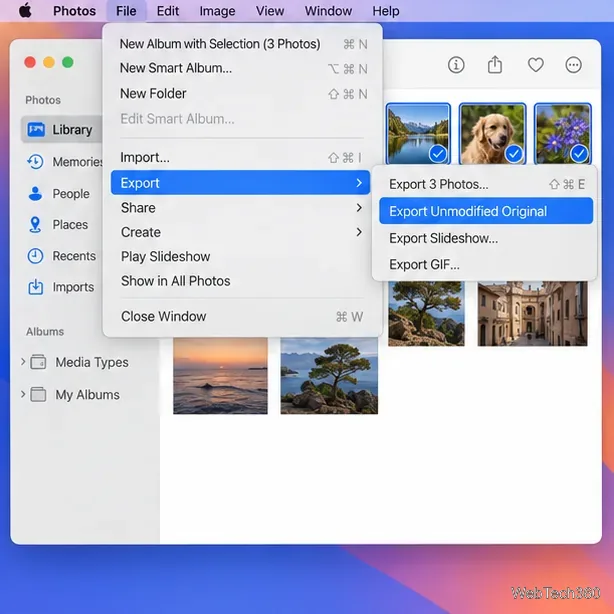Viewport: 614px width, 614px height.
Task: Select the Places label in sidebar
Action: [x=70, y=225]
